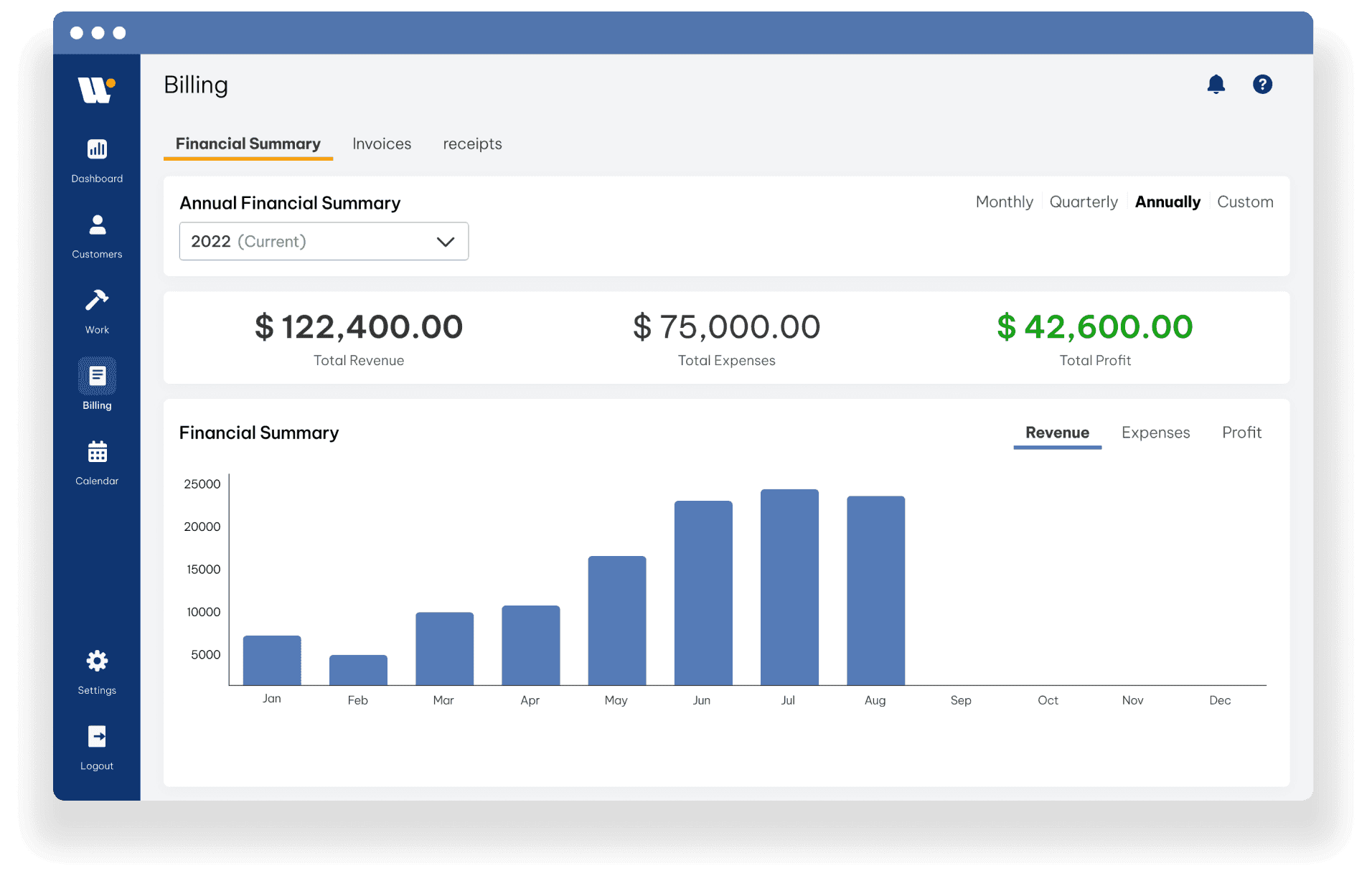The width and height of the screenshot is (1372, 881).
Task: Open the Calendar icon
Action: point(97,452)
